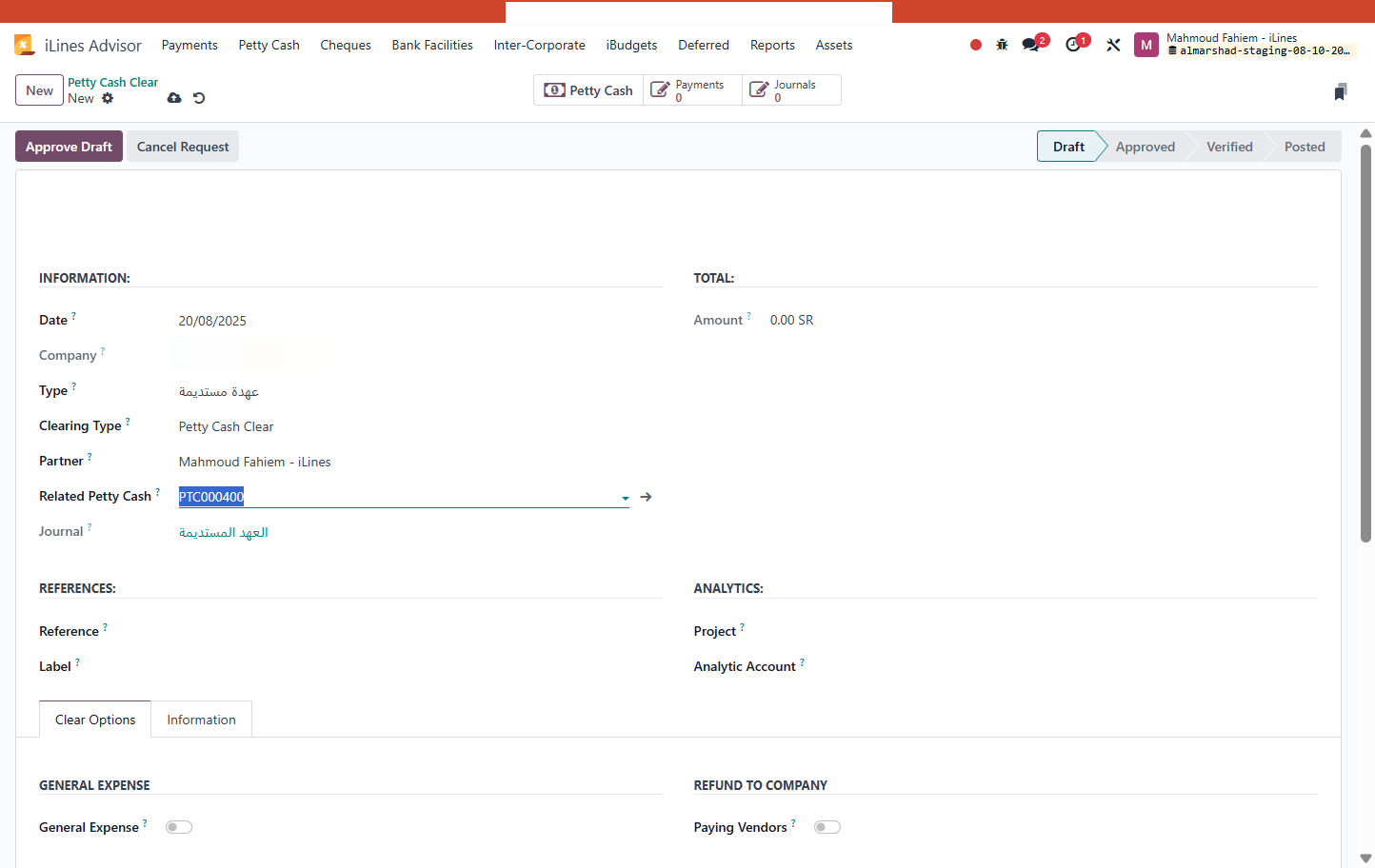Click the user avatar M icon

tap(1146, 45)
